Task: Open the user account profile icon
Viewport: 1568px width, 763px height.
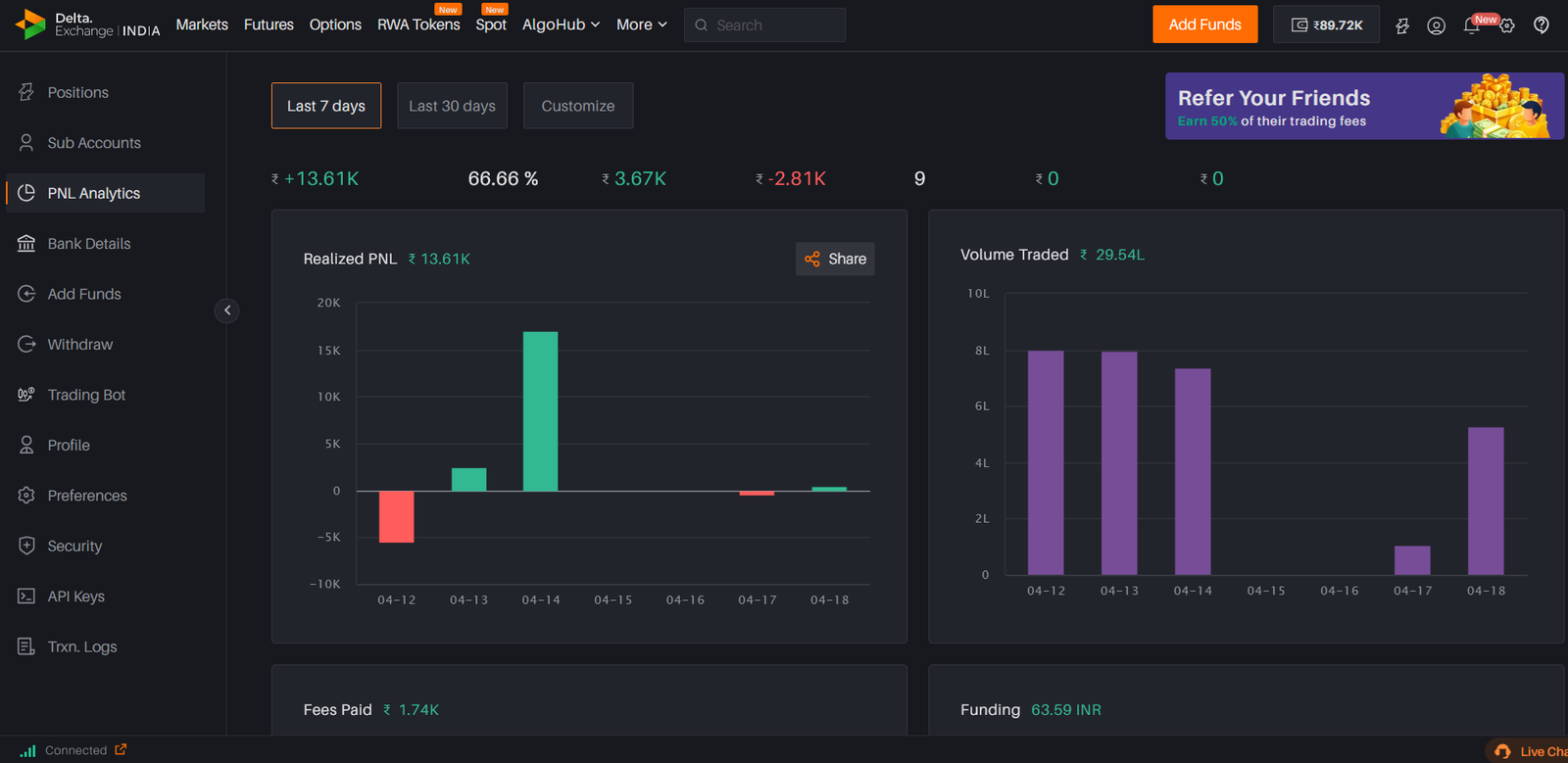Action: pos(1436,25)
